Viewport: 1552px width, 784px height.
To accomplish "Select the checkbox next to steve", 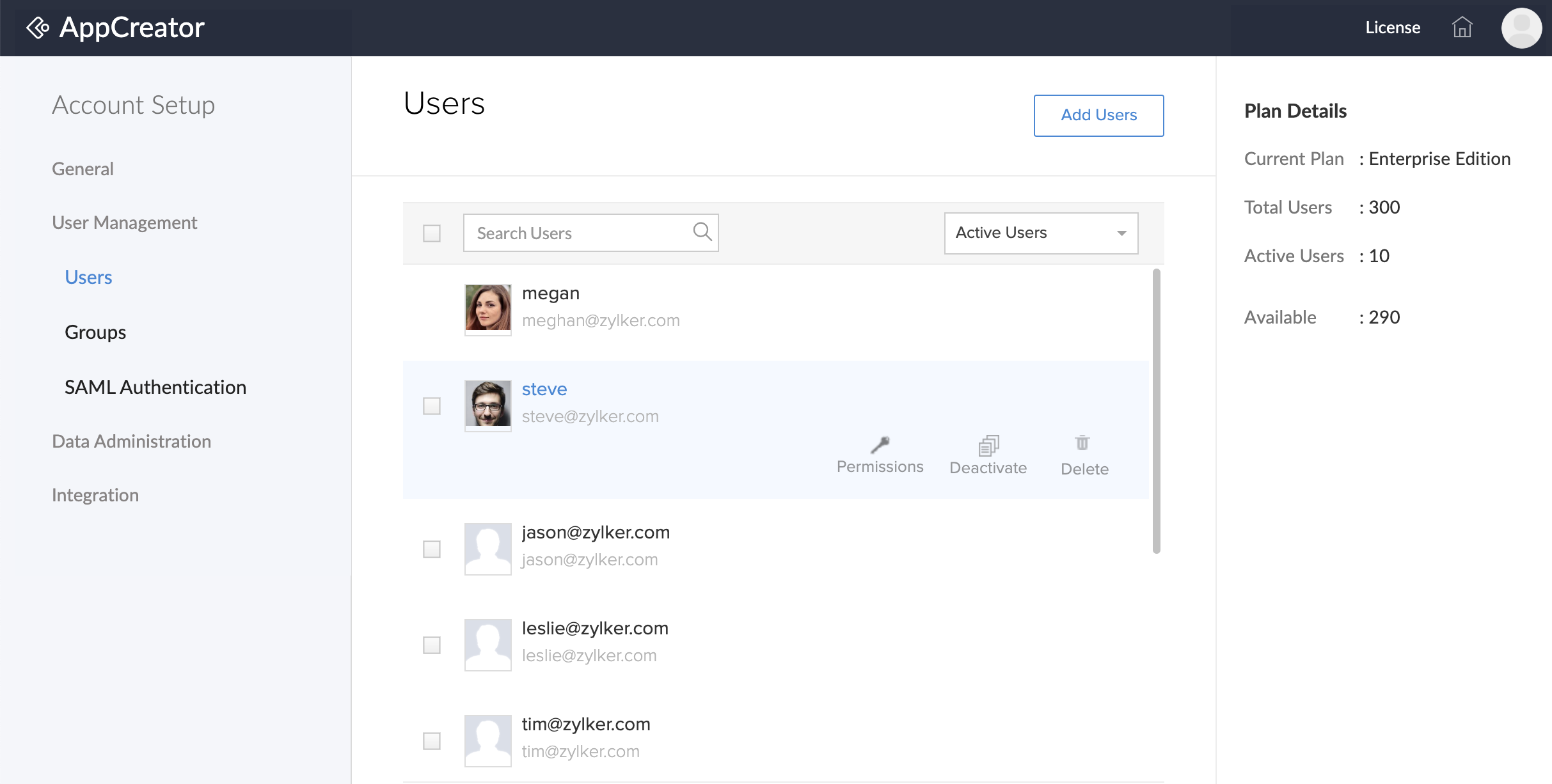I will coord(432,405).
